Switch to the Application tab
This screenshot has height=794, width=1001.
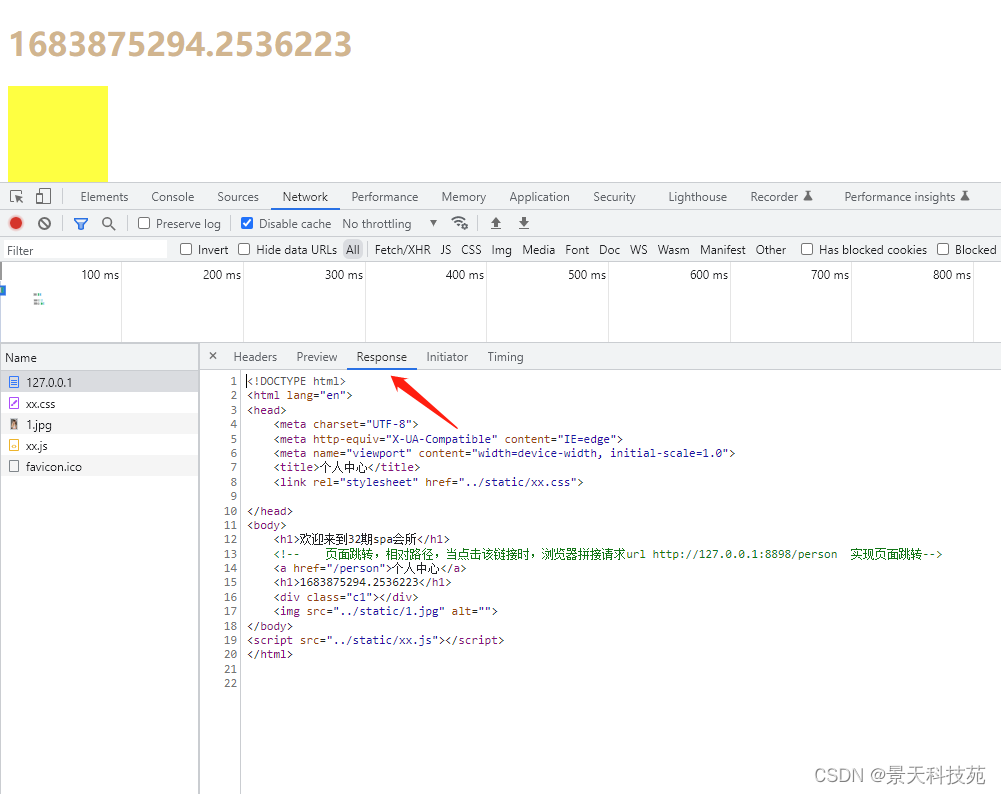pos(539,197)
